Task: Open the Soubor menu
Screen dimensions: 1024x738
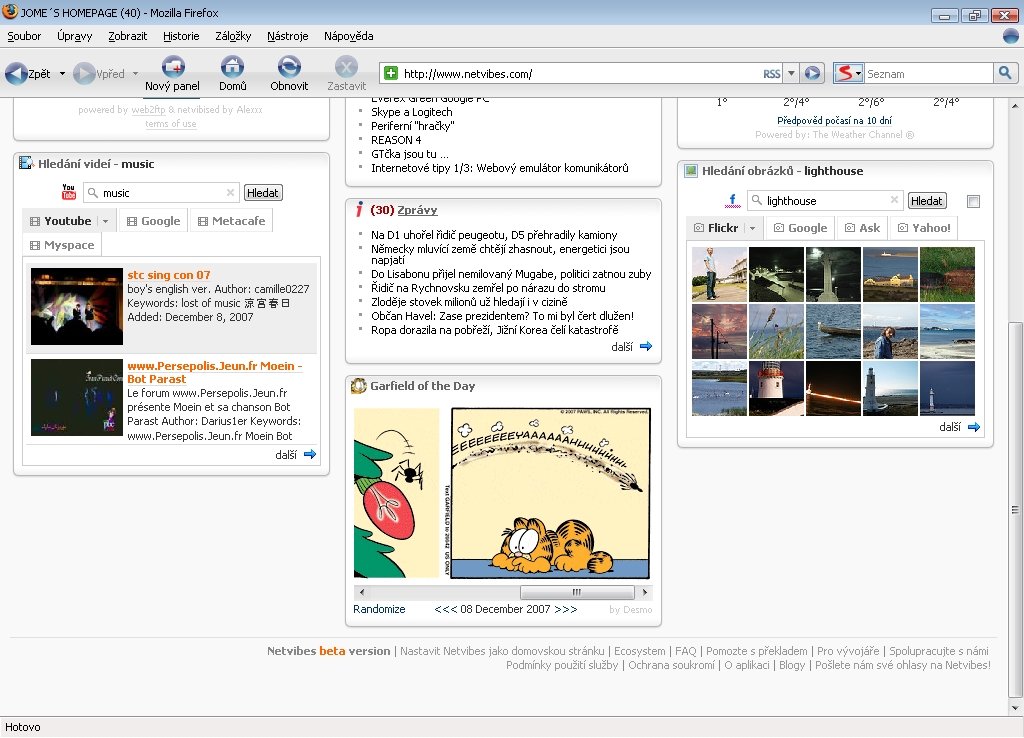Action: [24, 36]
